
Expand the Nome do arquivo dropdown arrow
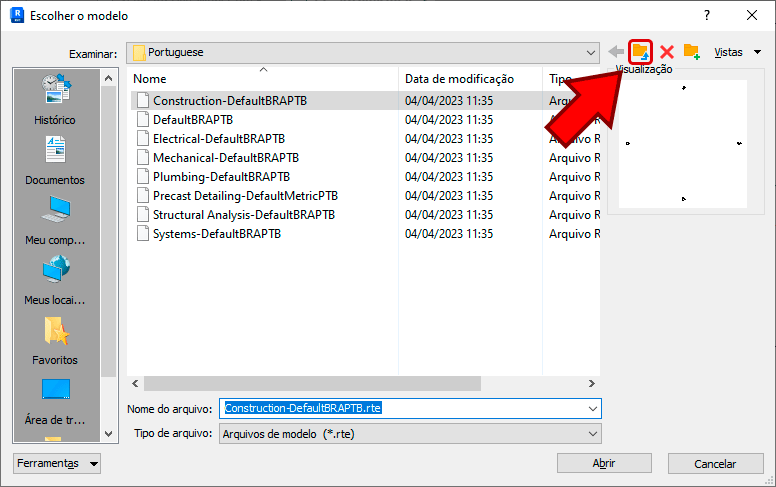592,409
